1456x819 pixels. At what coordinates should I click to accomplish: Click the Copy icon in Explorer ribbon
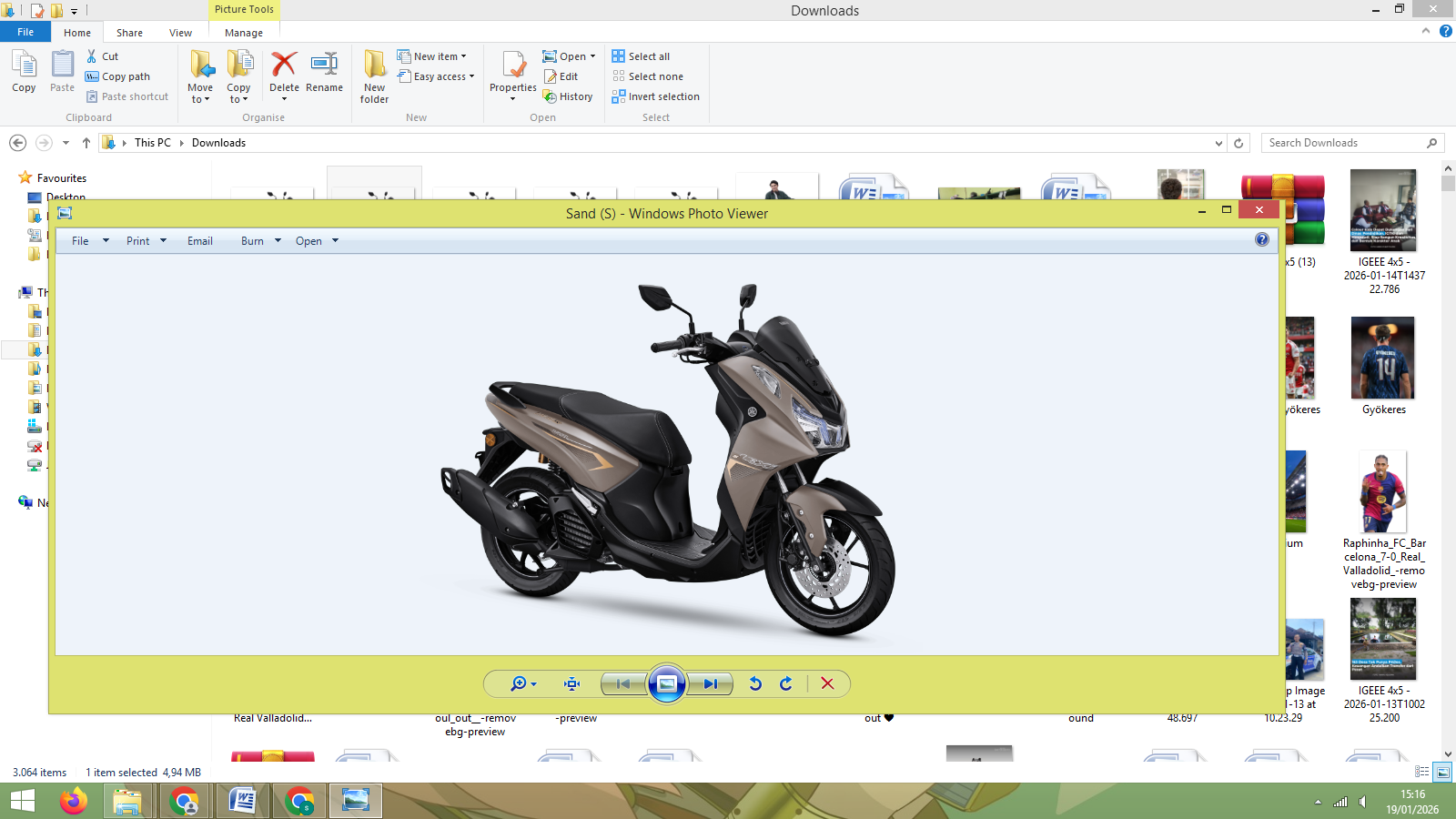(25, 71)
